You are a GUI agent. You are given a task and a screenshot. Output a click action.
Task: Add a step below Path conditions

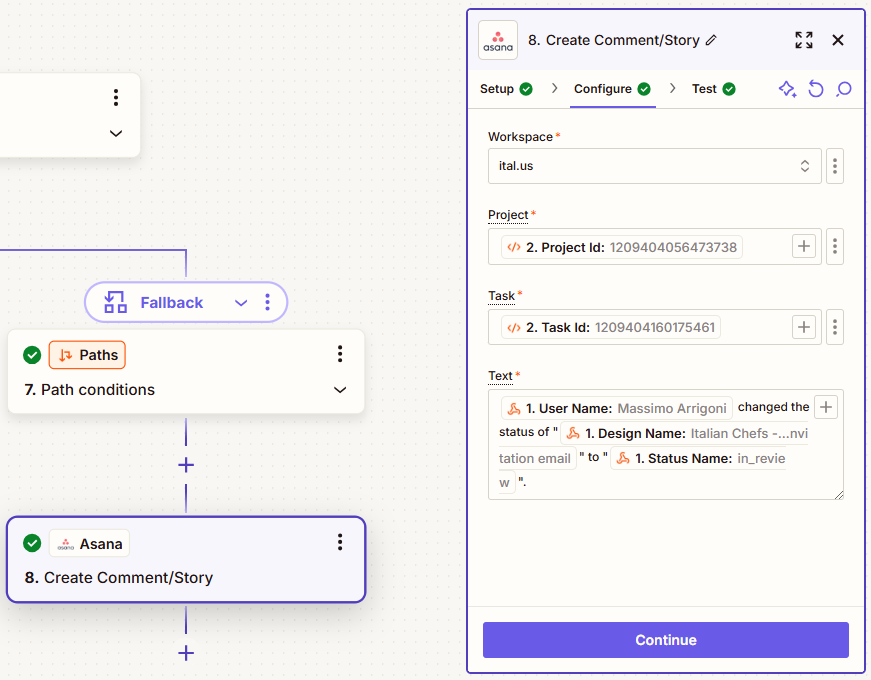click(186, 465)
